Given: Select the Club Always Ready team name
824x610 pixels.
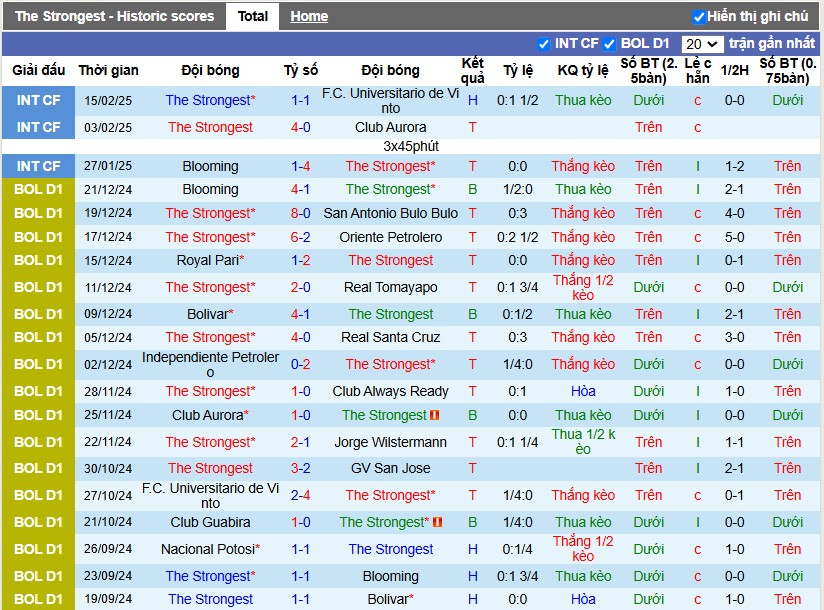Looking at the screenshot, I should [x=390, y=391].
